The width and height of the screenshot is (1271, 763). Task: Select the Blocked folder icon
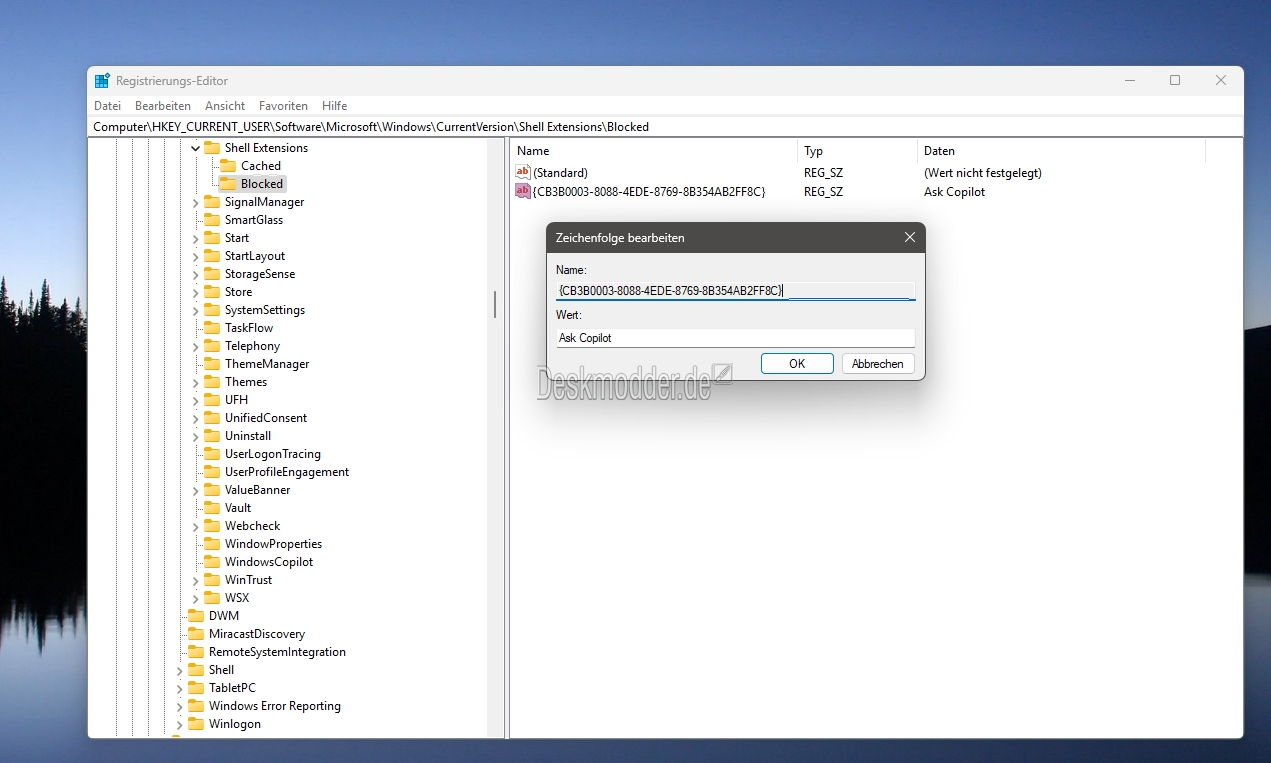click(228, 184)
